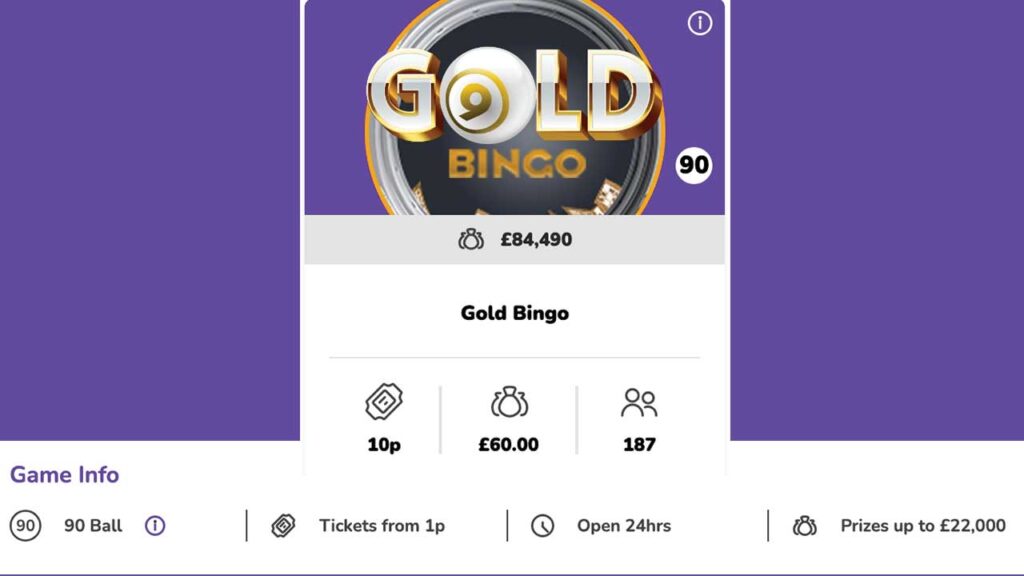Viewport: 1024px width, 576px height.
Task: Select the money bag icon showing £84,490 jackpot
Action: pyautogui.click(x=471, y=239)
